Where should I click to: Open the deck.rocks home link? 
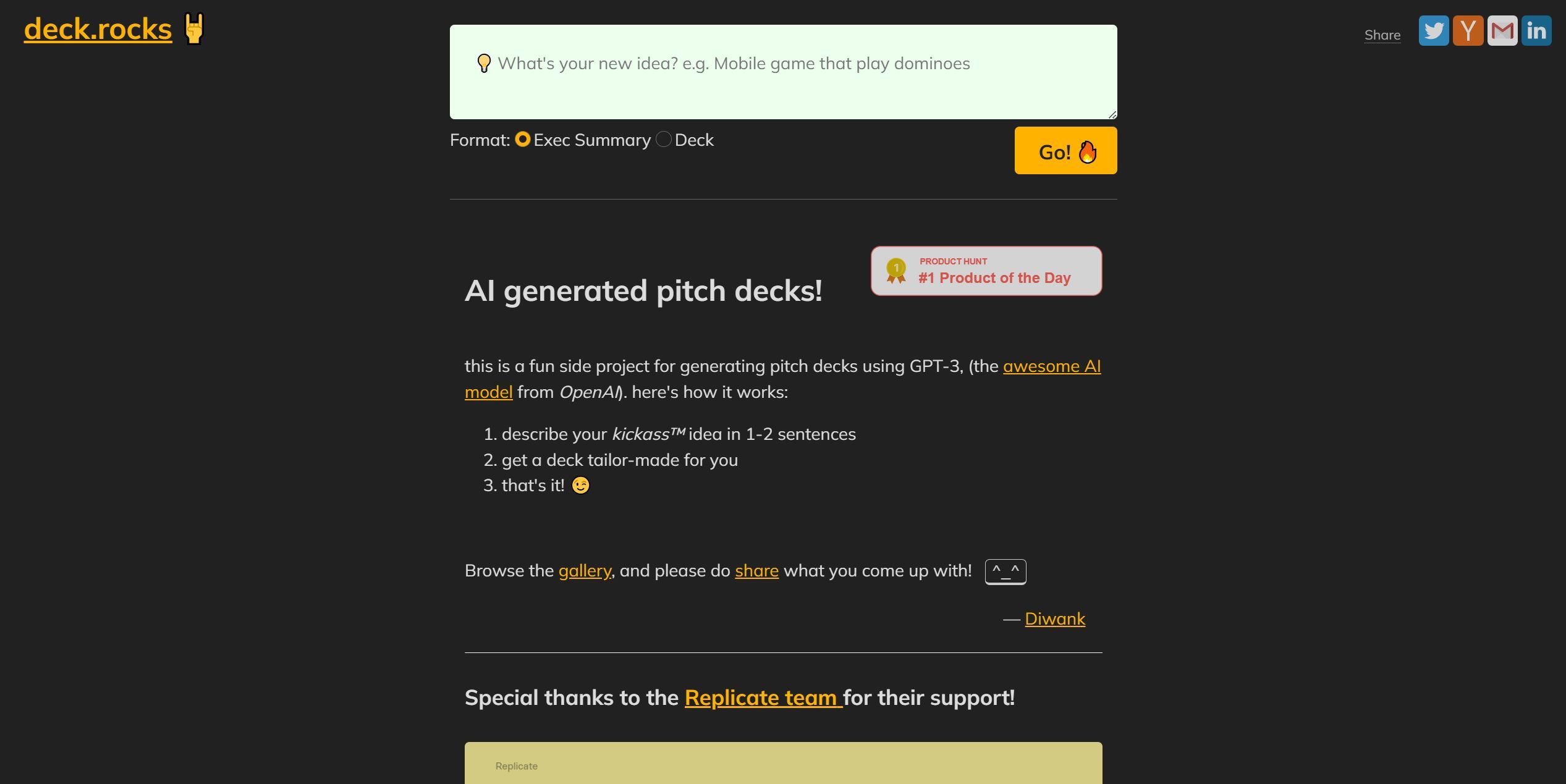point(98,29)
